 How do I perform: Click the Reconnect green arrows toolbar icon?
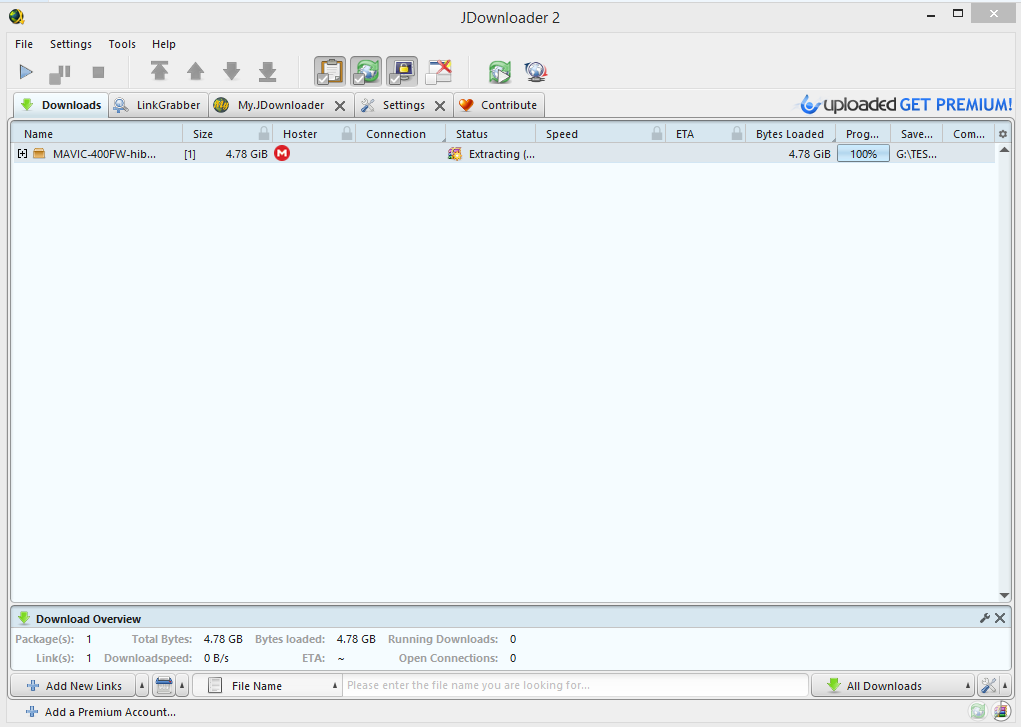tap(500, 72)
